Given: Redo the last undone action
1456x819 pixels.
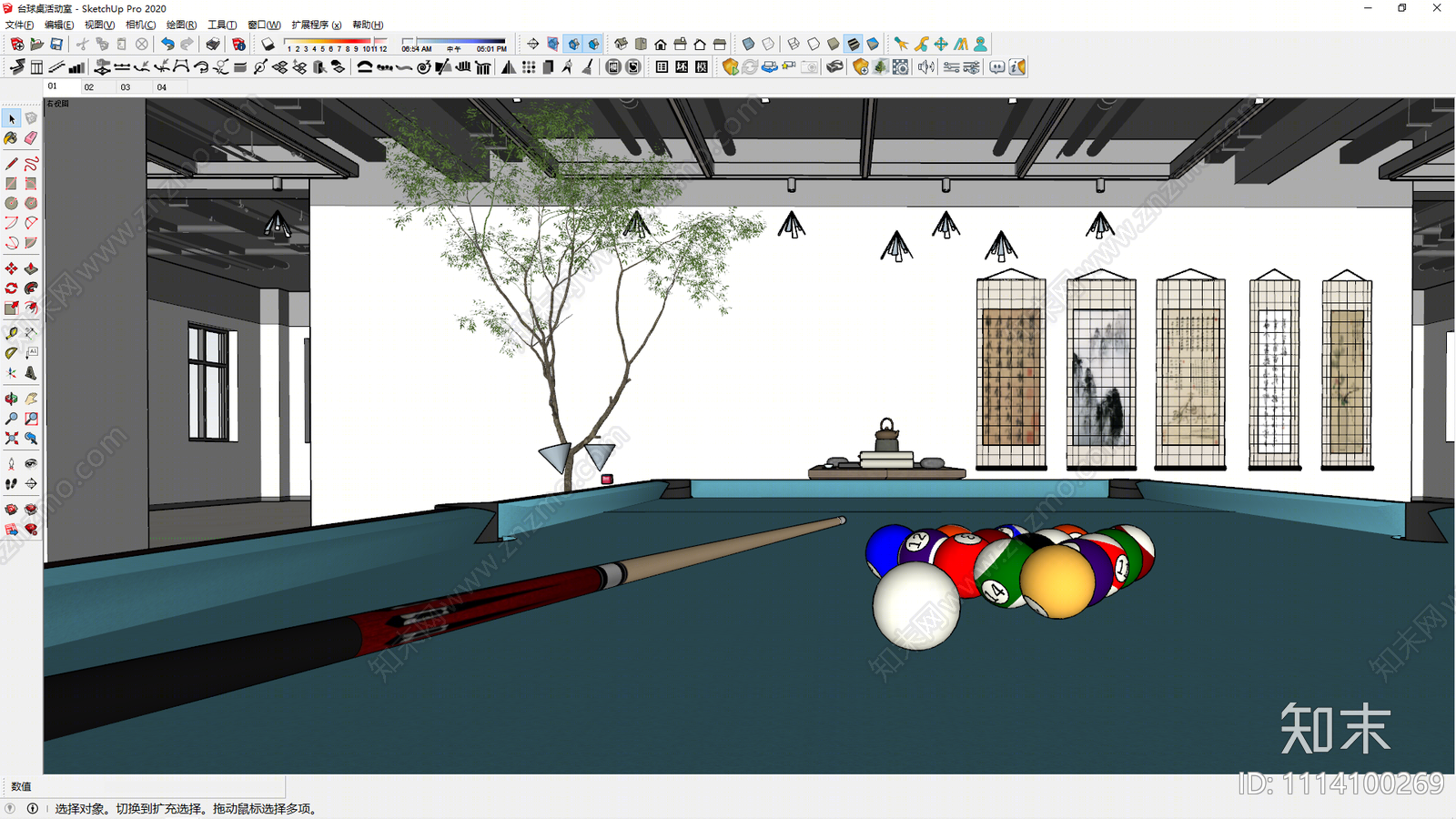Looking at the screenshot, I should [x=187, y=44].
